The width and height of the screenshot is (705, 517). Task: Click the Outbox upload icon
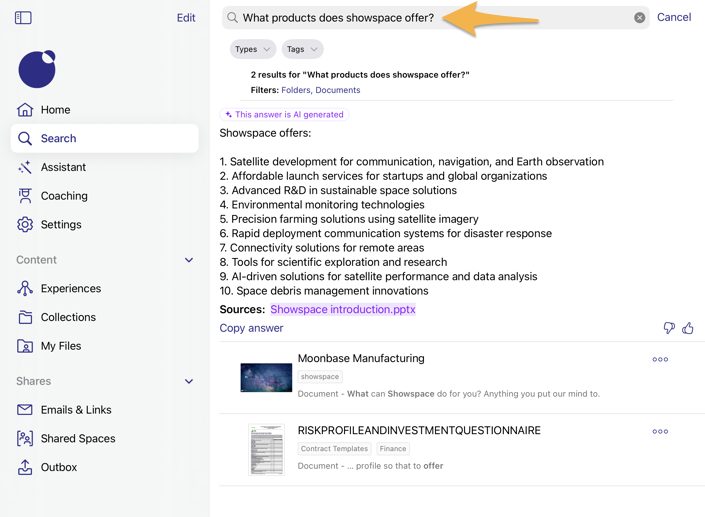(25, 467)
